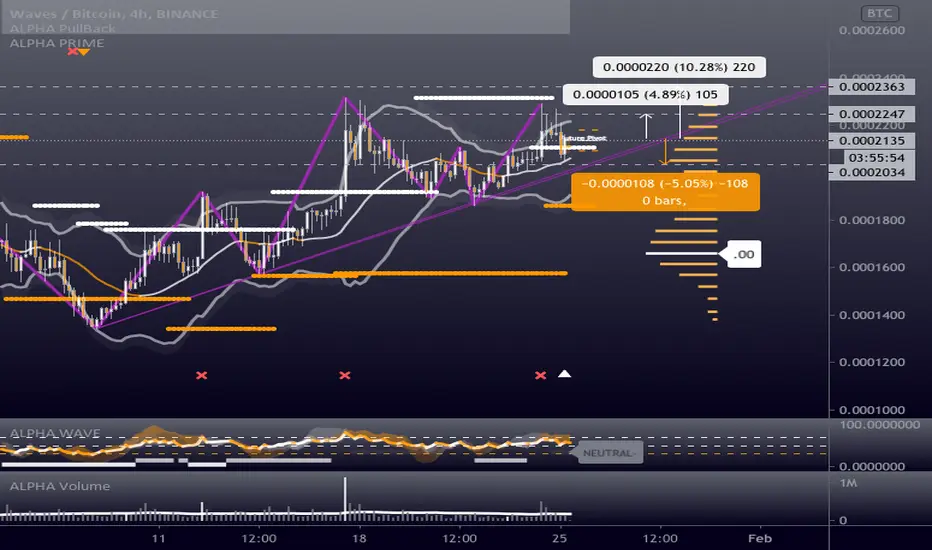Click the 0.0002247 price level tag

click(871, 114)
